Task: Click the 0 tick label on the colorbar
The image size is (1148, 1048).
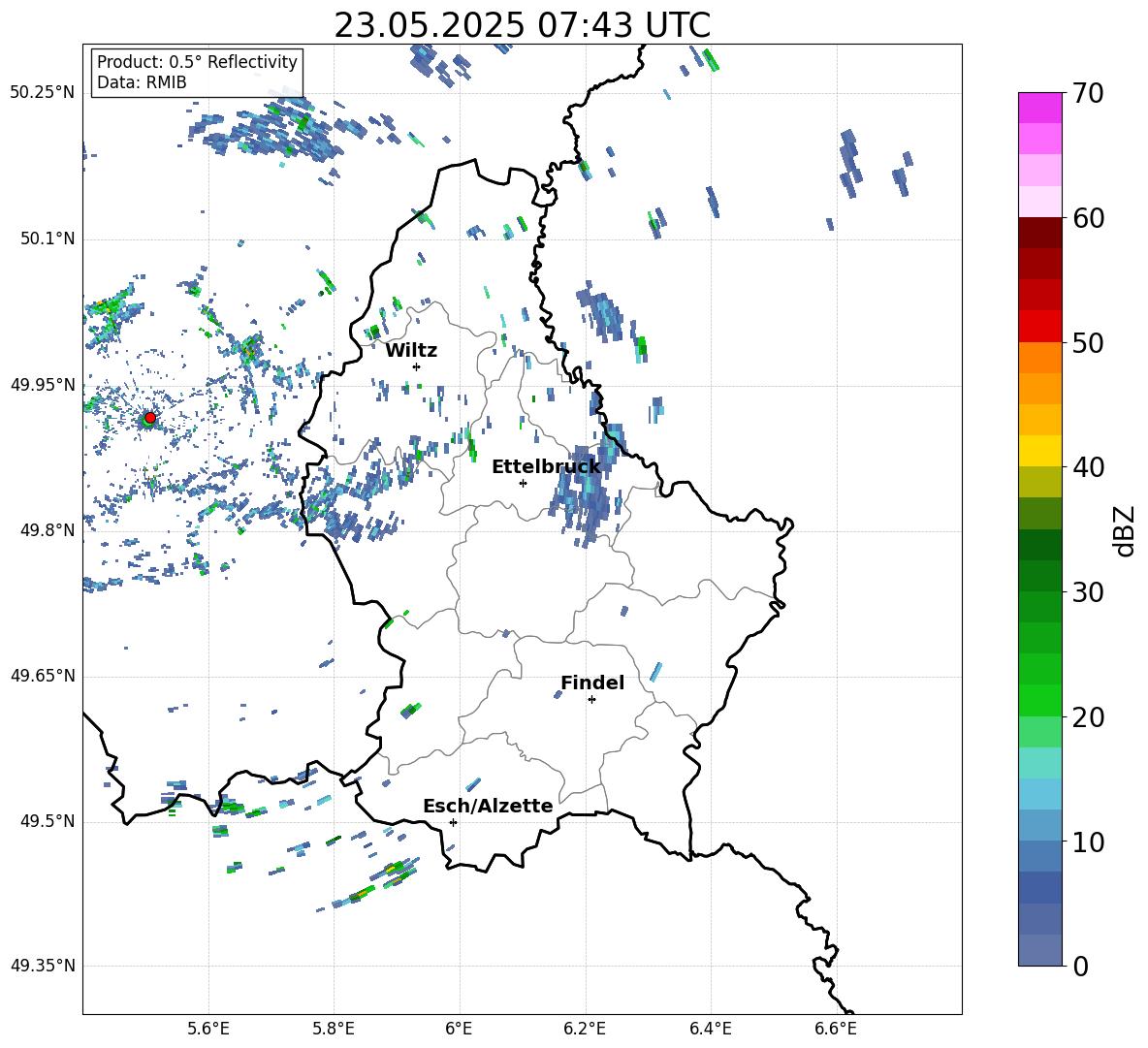Action: tap(1080, 967)
